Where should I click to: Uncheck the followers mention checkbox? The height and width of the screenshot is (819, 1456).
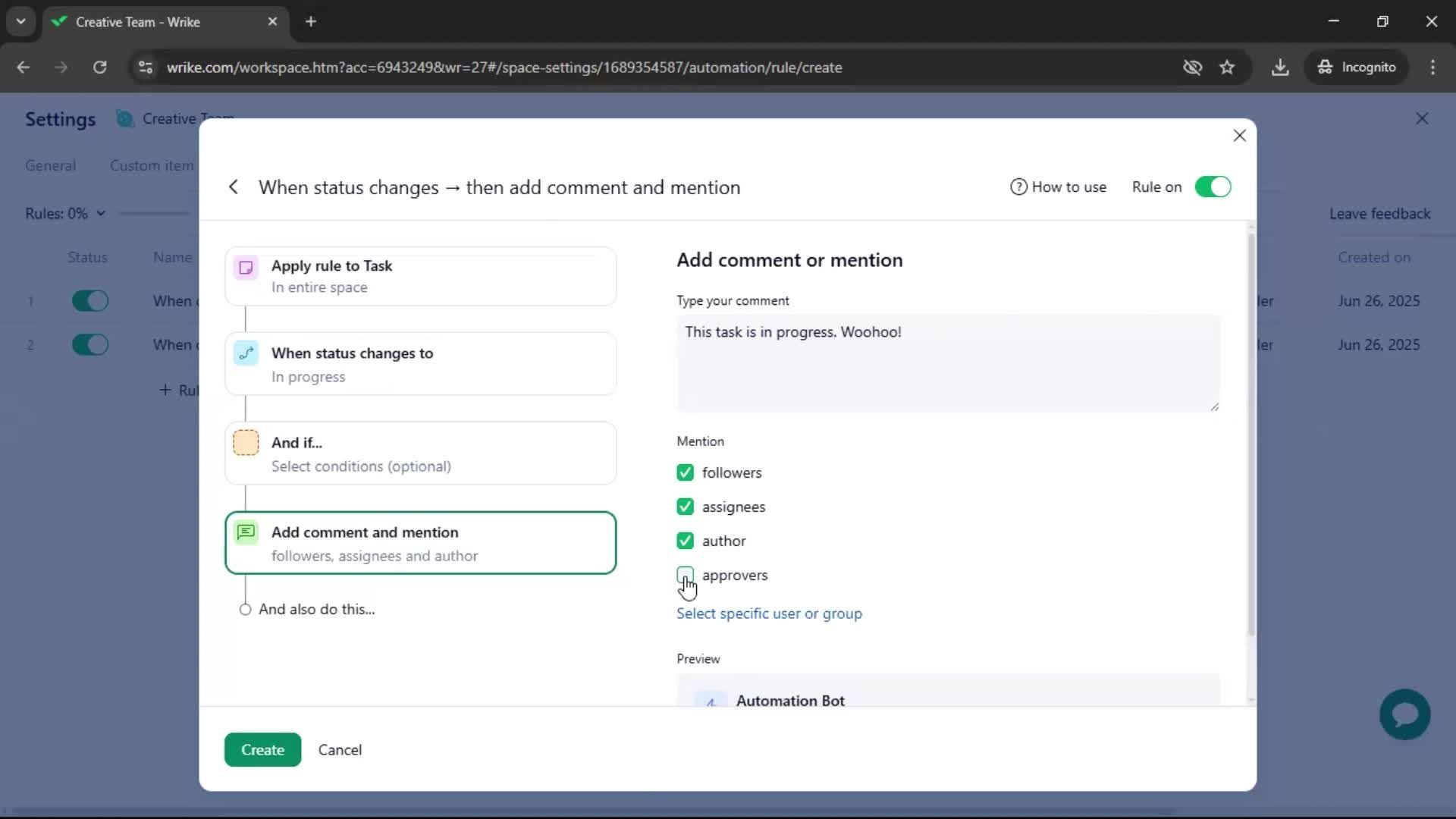coord(685,473)
